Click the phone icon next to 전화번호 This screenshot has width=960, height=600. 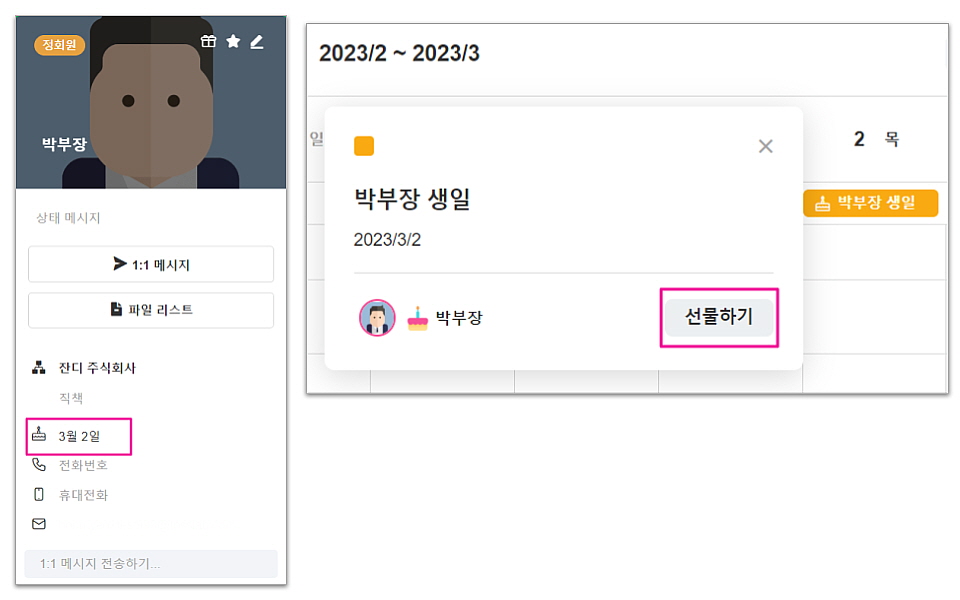(39, 465)
